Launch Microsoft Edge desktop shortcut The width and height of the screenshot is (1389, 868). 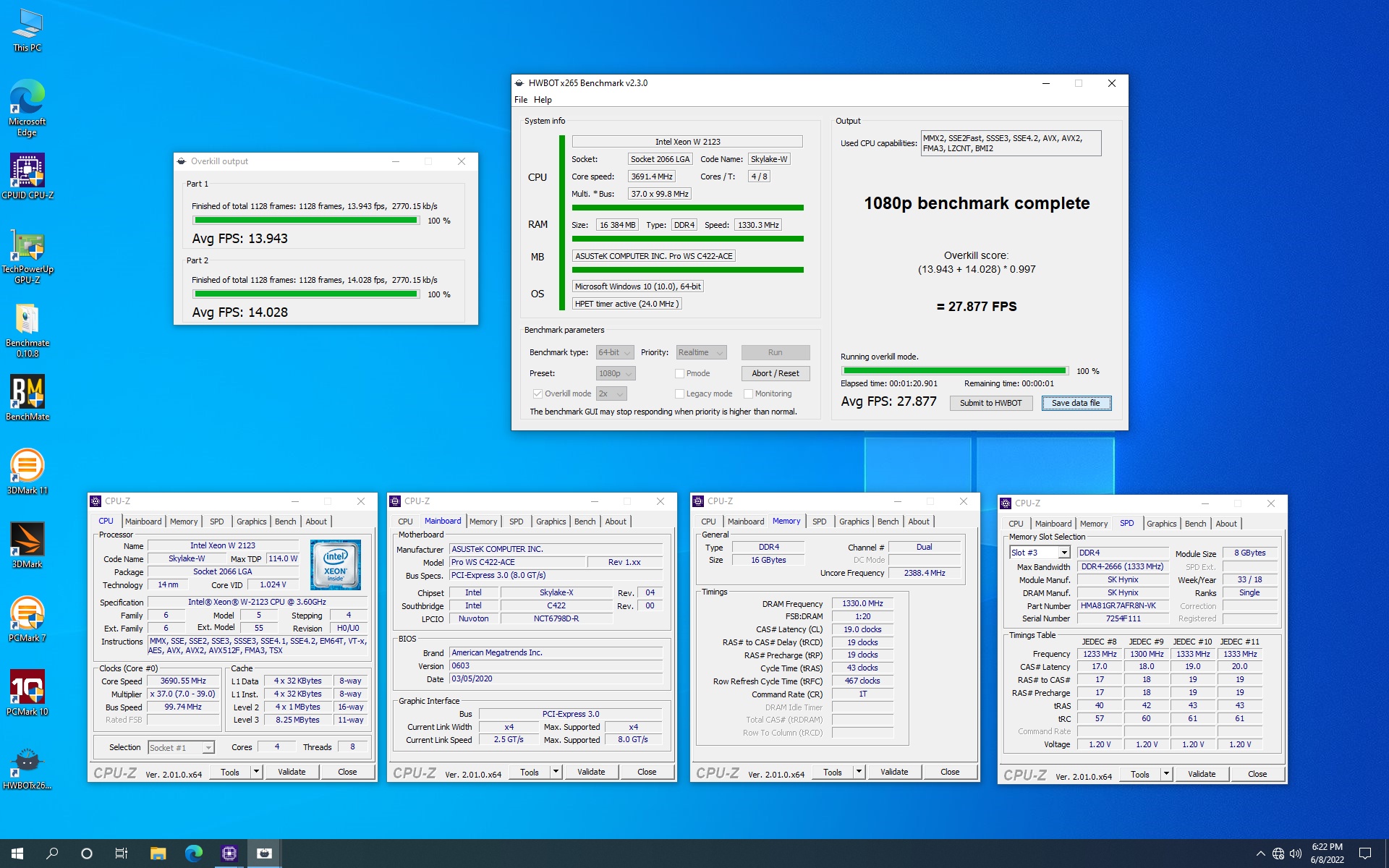[27, 107]
